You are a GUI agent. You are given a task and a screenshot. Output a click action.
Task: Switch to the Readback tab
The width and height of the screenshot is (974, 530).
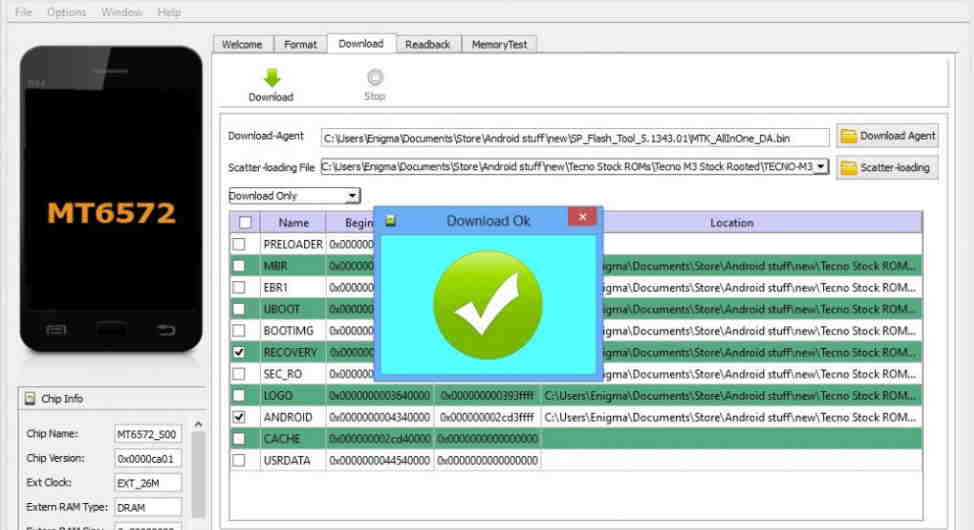[x=427, y=44]
